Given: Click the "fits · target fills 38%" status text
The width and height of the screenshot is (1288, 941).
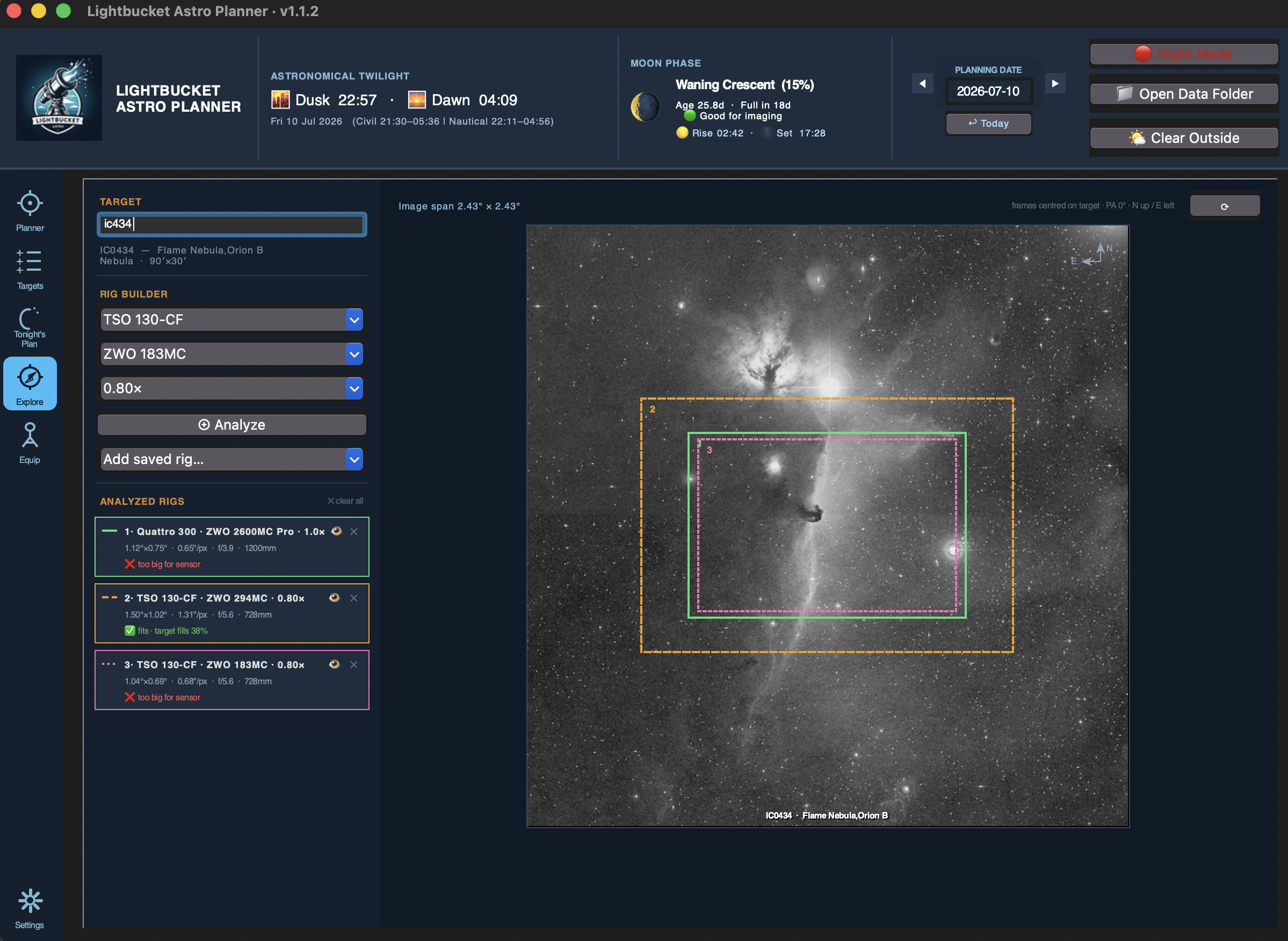Looking at the screenshot, I should (172, 631).
